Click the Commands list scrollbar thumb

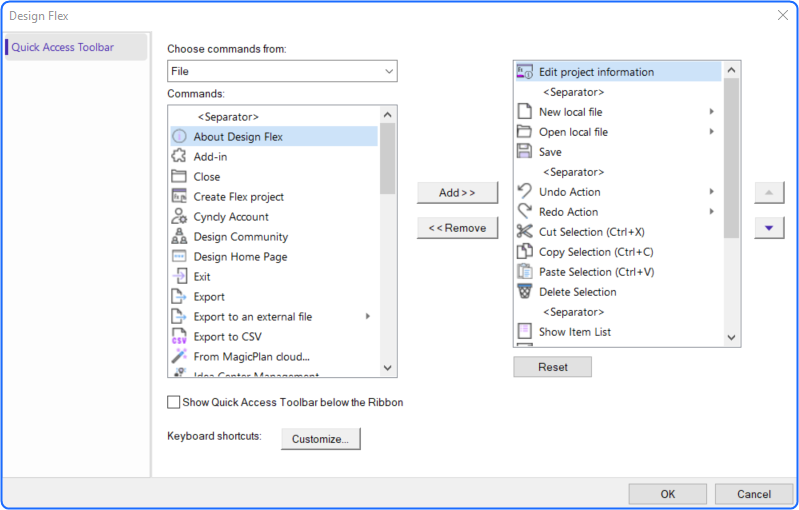(x=387, y=159)
